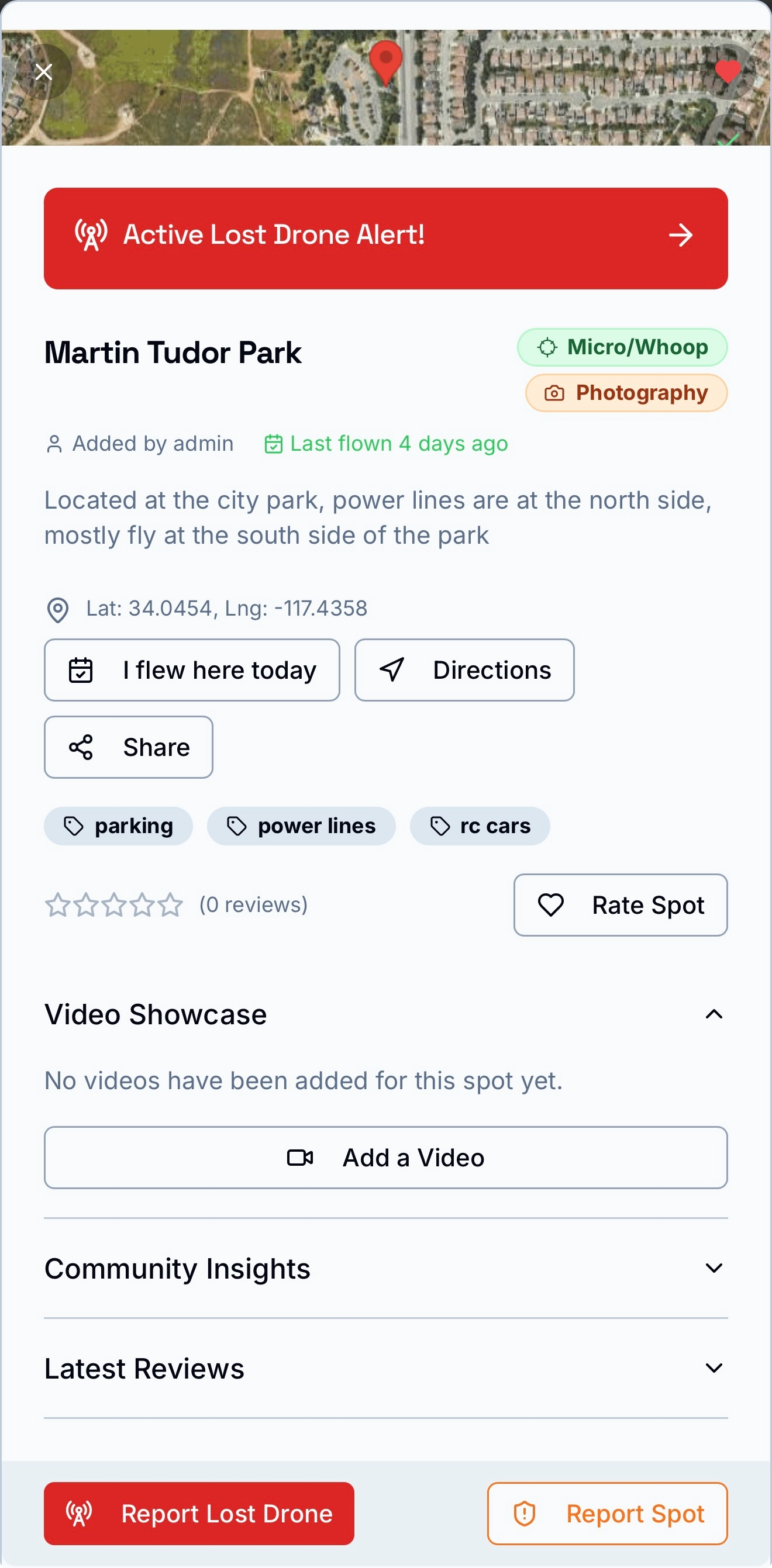This screenshot has width=772, height=1568.
Task: Click the tag icon on power lines
Action: point(236,826)
